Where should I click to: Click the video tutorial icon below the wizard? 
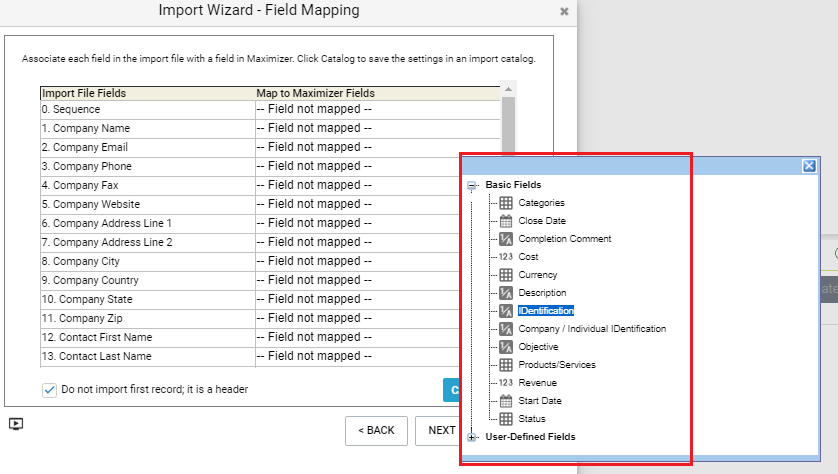16,424
